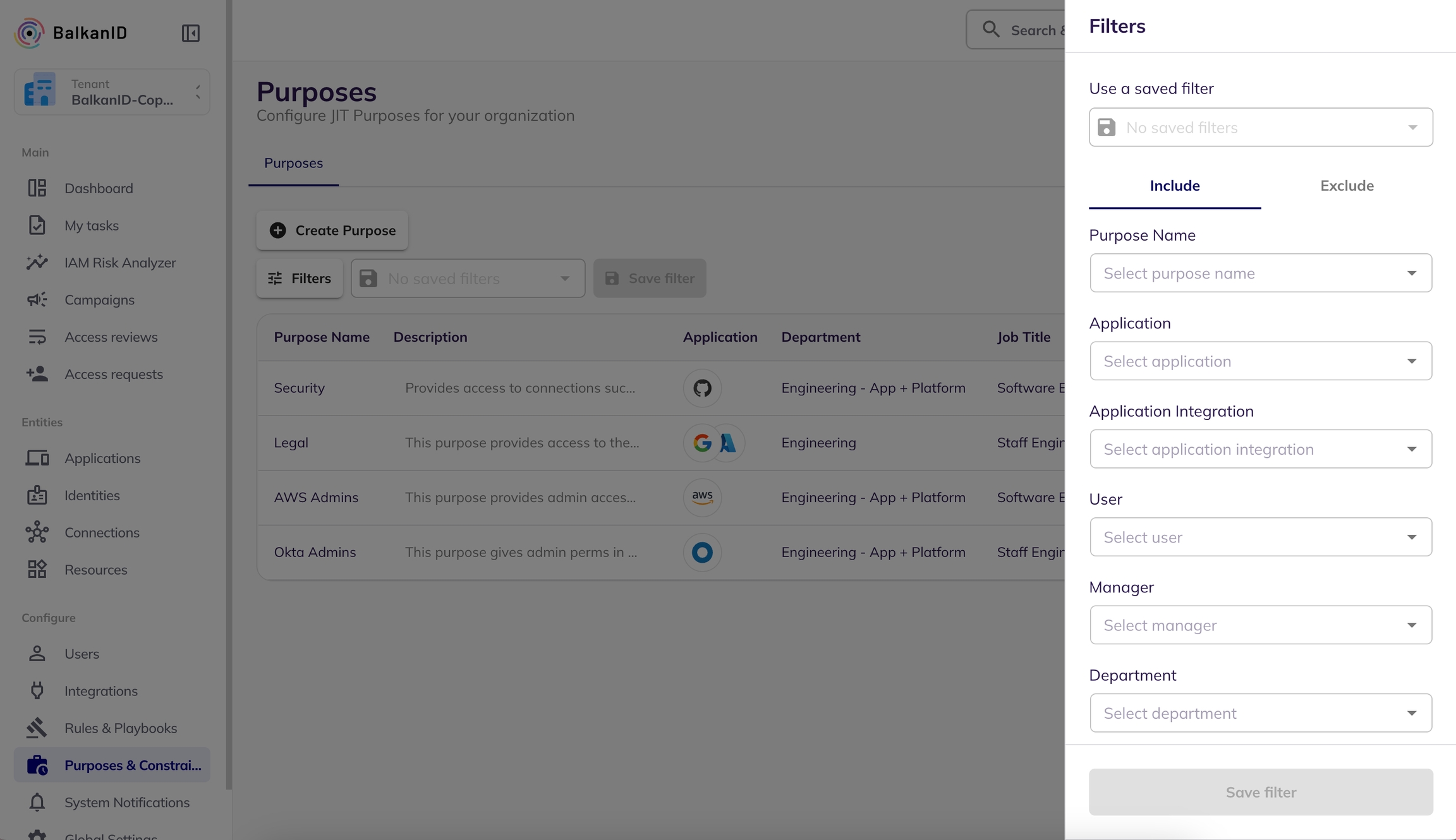The width and height of the screenshot is (1456, 840).
Task: Click the Rules & Playbooks gavel icon
Action: pos(37,728)
